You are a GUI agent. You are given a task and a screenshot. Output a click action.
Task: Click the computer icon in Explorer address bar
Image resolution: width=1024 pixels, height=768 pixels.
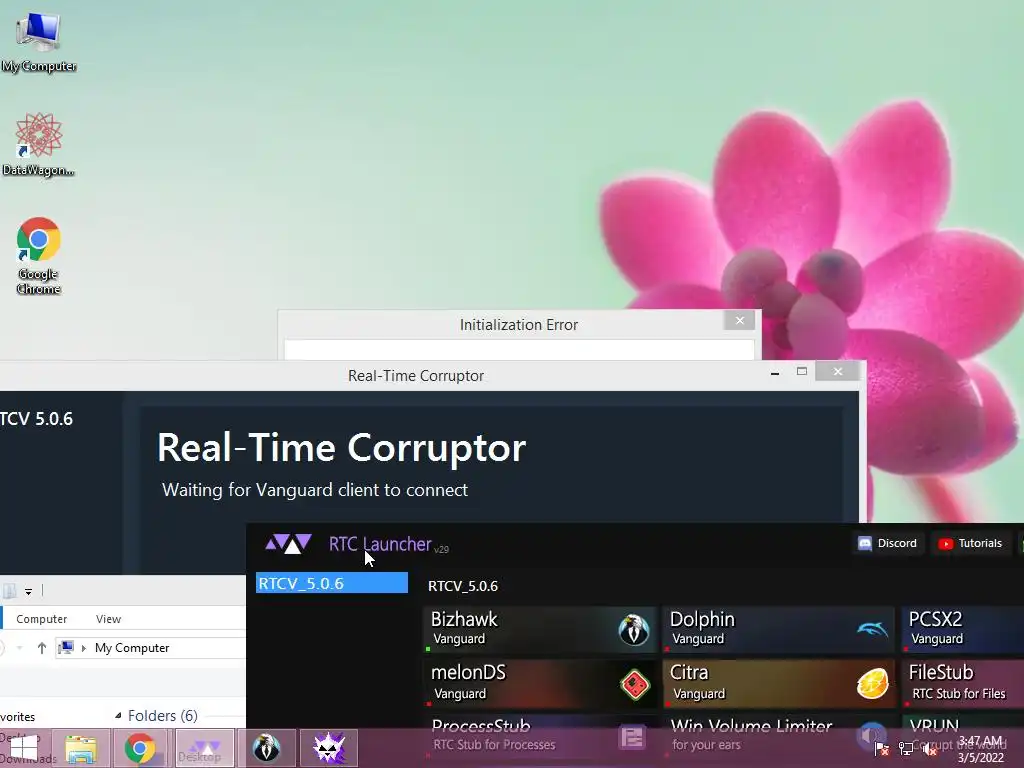coord(66,648)
